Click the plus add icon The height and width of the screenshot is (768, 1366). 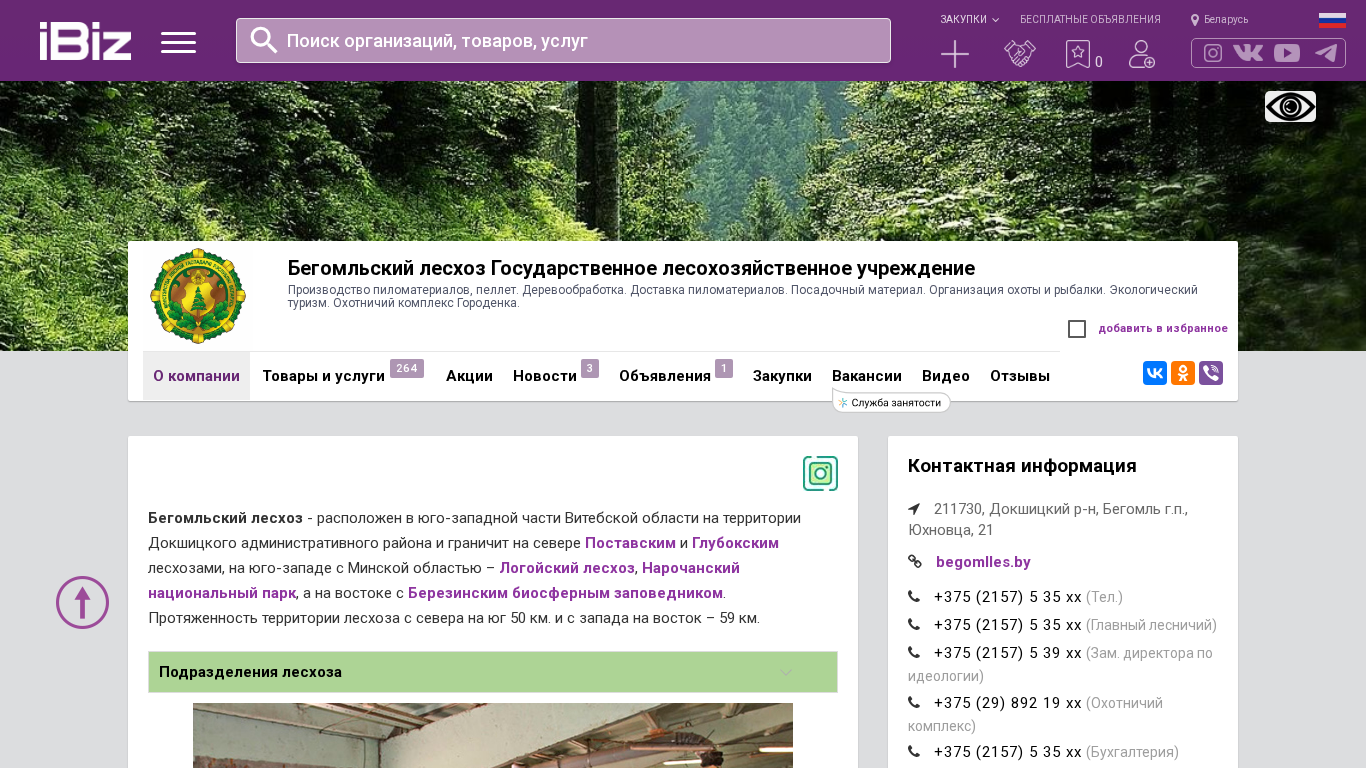pos(955,54)
